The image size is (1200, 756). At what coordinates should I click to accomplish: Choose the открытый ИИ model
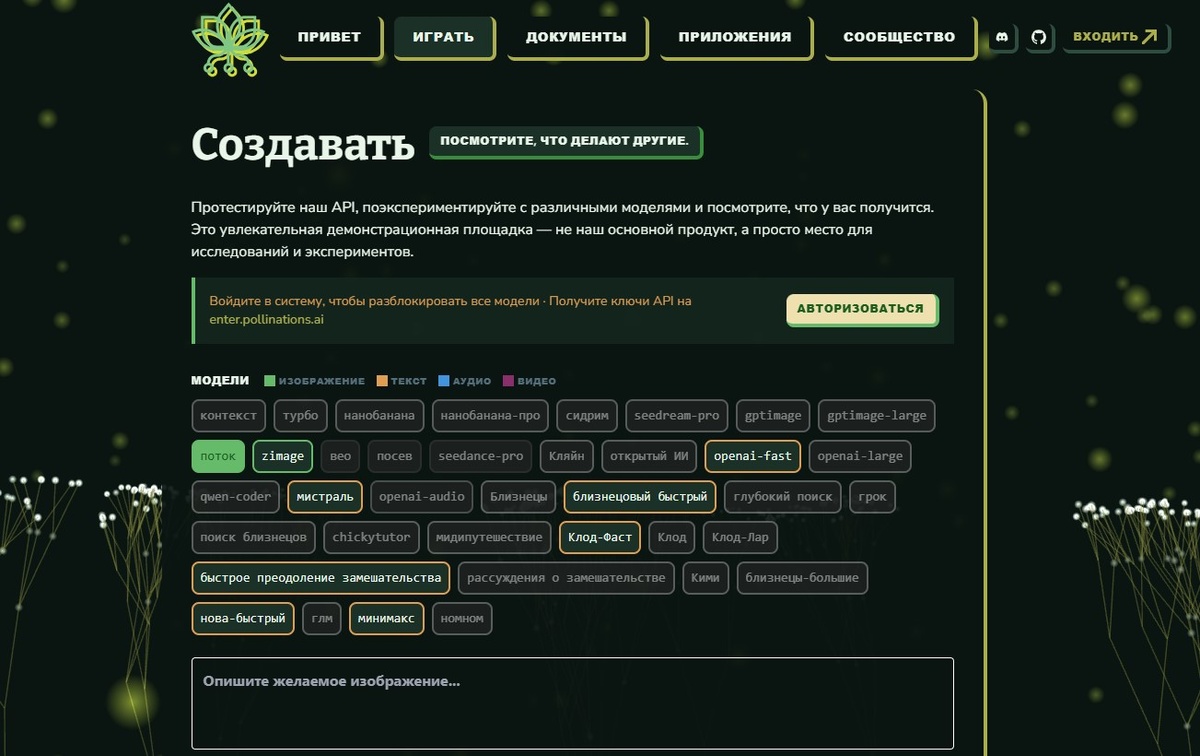click(x=649, y=456)
